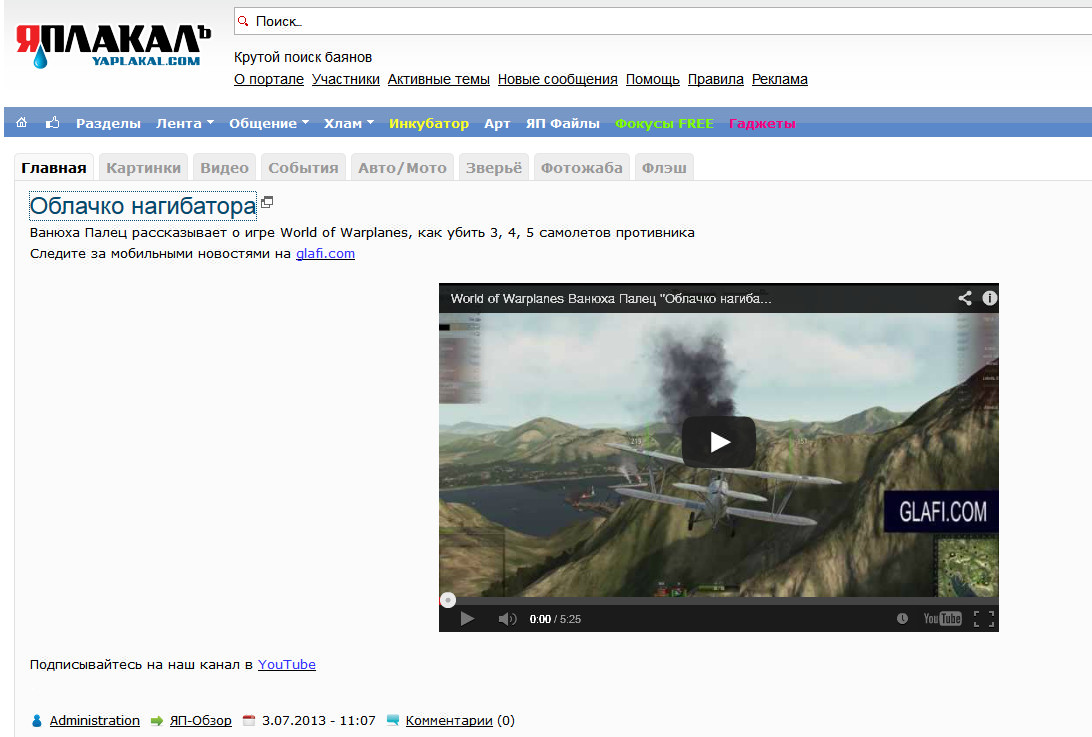Click the Watch Later clock icon
Image resolution: width=1092 pixels, height=737 pixels.
click(x=902, y=619)
